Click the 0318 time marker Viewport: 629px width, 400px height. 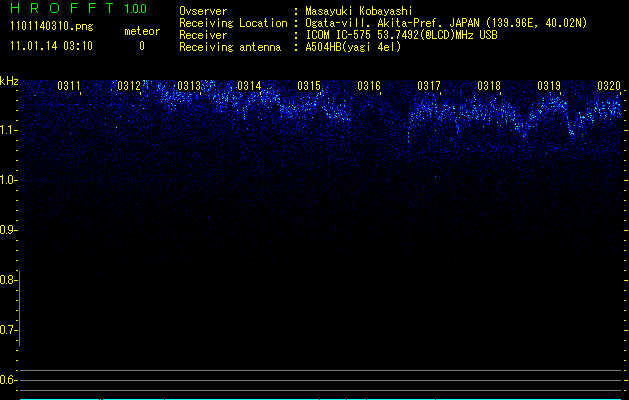(x=489, y=86)
